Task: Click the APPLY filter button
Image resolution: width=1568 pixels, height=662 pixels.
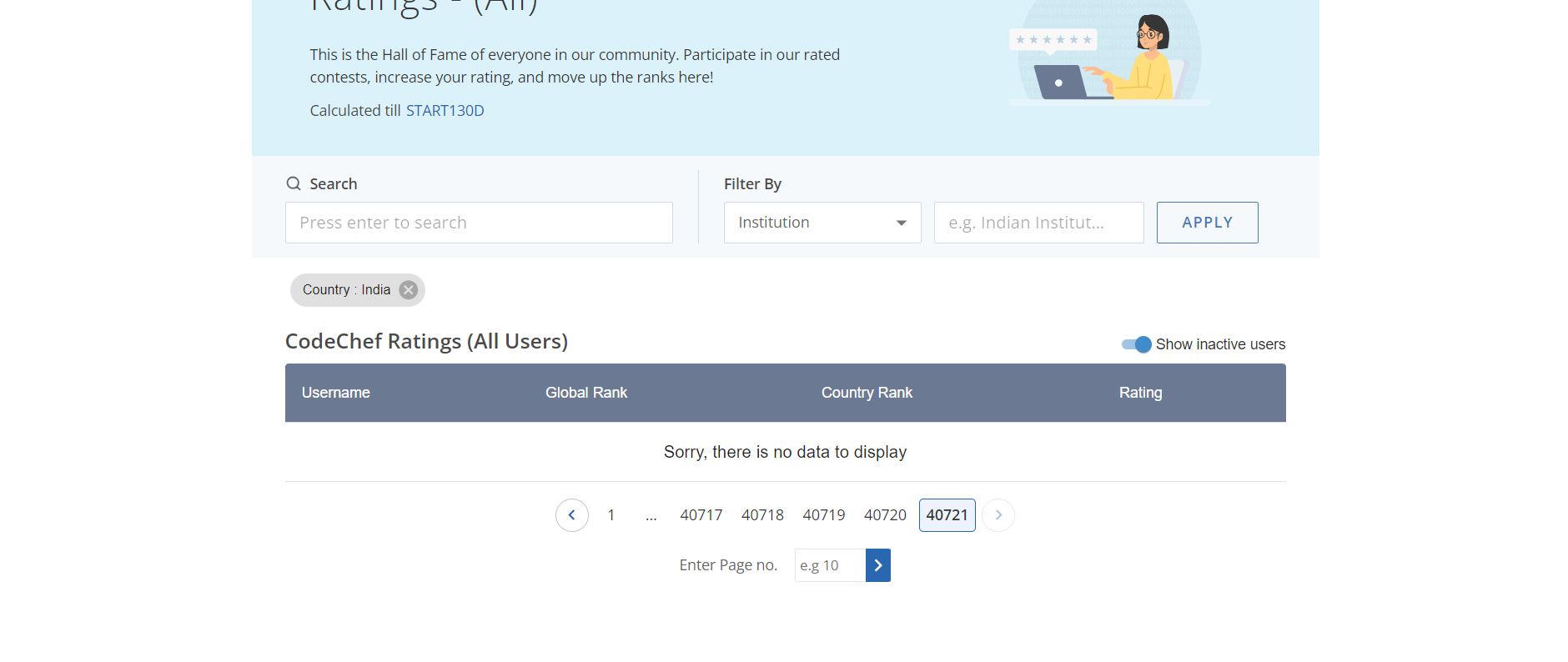Action: [1207, 223]
